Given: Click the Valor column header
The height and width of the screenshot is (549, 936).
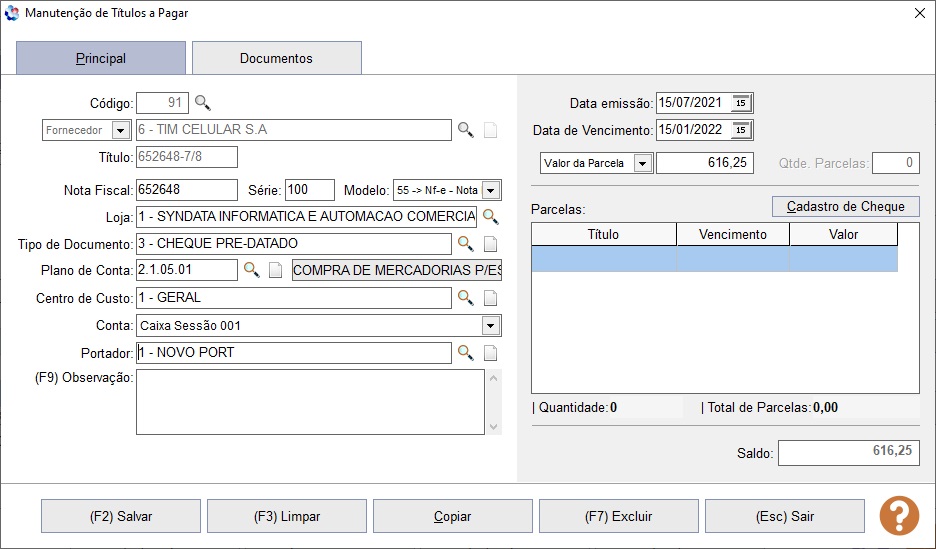Looking at the screenshot, I should pos(843,234).
